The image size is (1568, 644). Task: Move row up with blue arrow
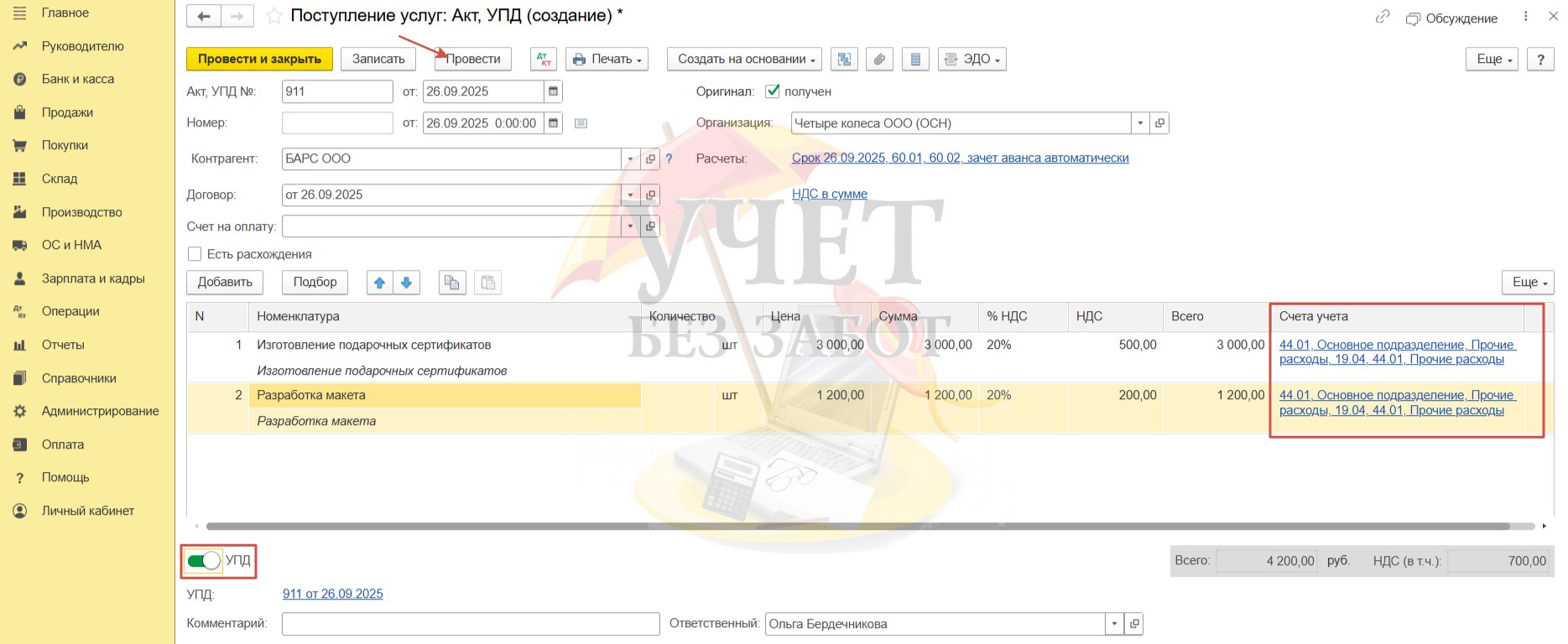click(379, 283)
